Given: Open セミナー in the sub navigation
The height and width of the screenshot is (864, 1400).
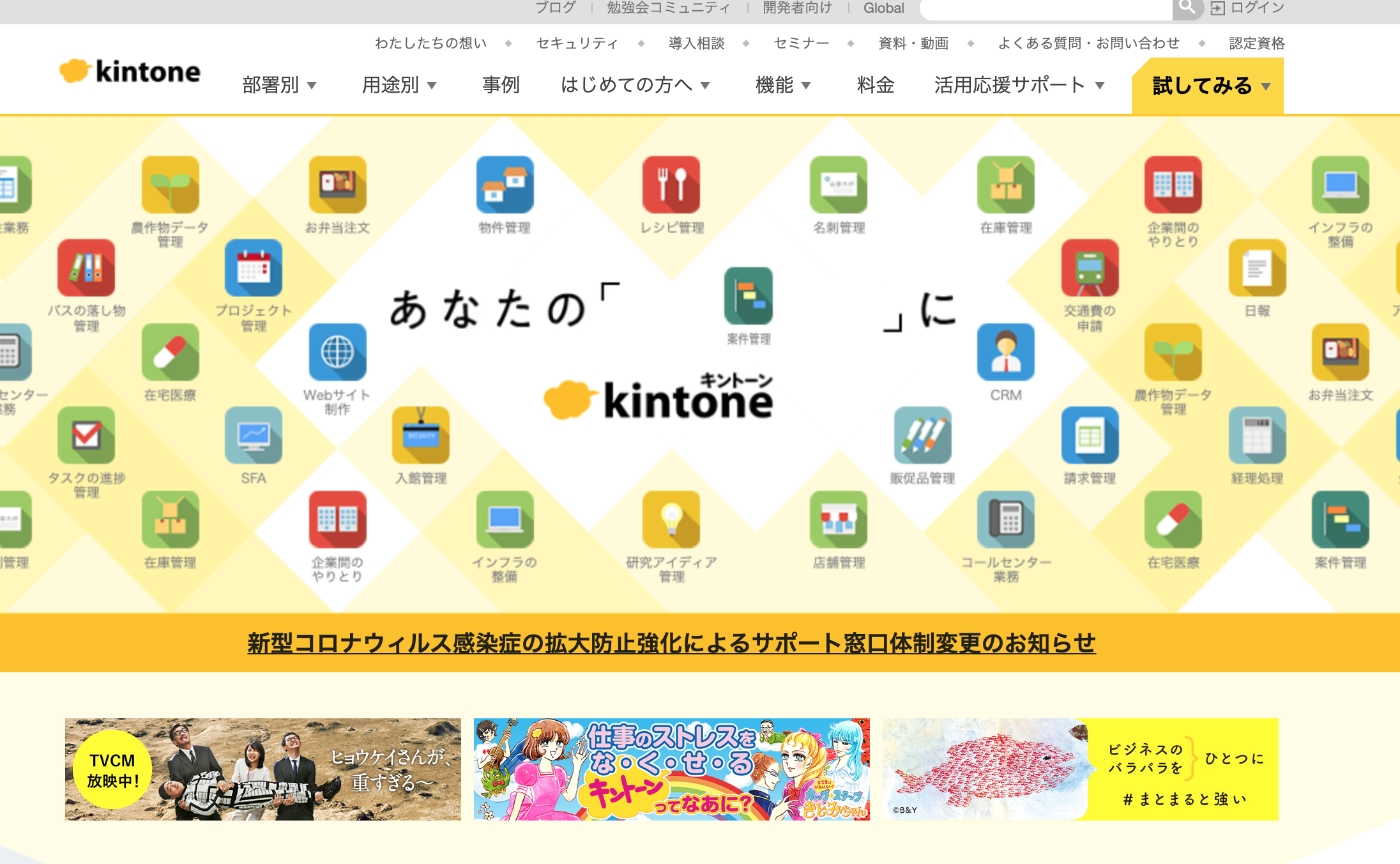Looking at the screenshot, I should (x=802, y=43).
